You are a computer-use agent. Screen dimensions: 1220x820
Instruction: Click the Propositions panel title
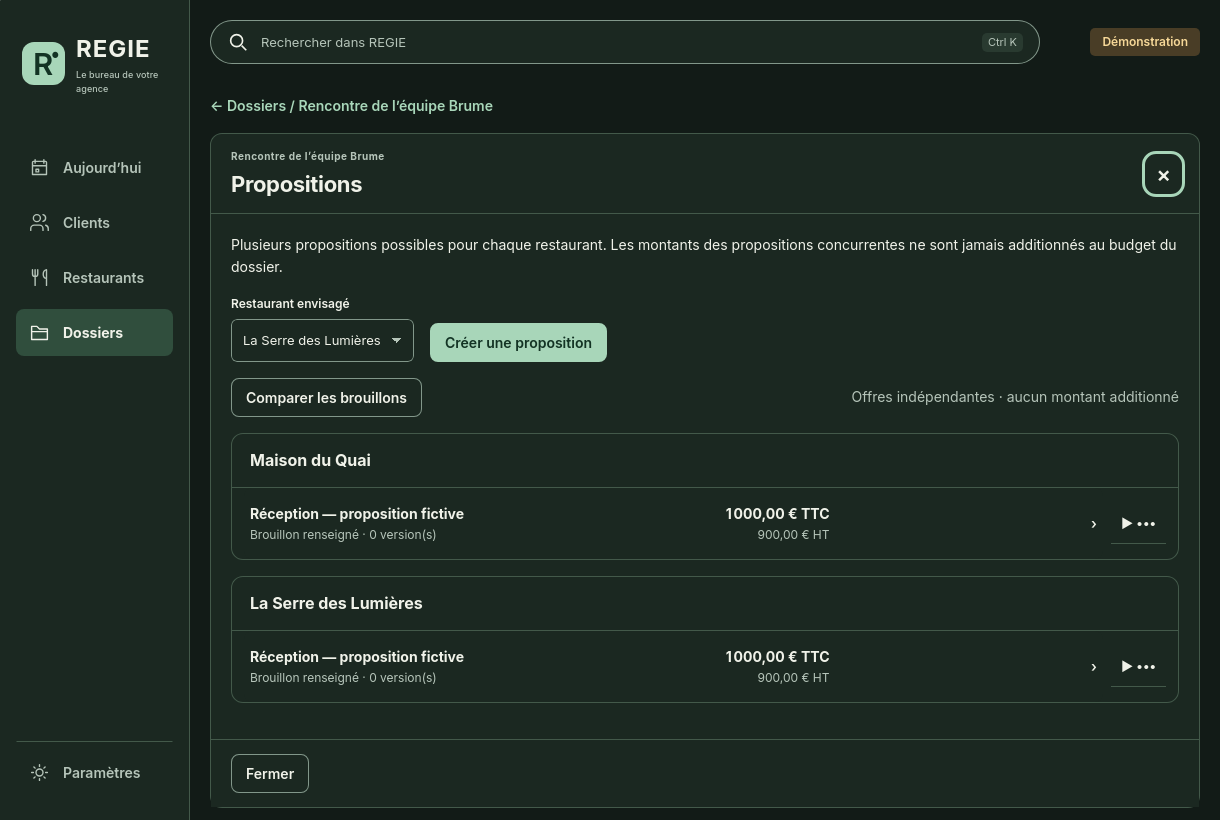pyautogui.click(x=296, y=184)
